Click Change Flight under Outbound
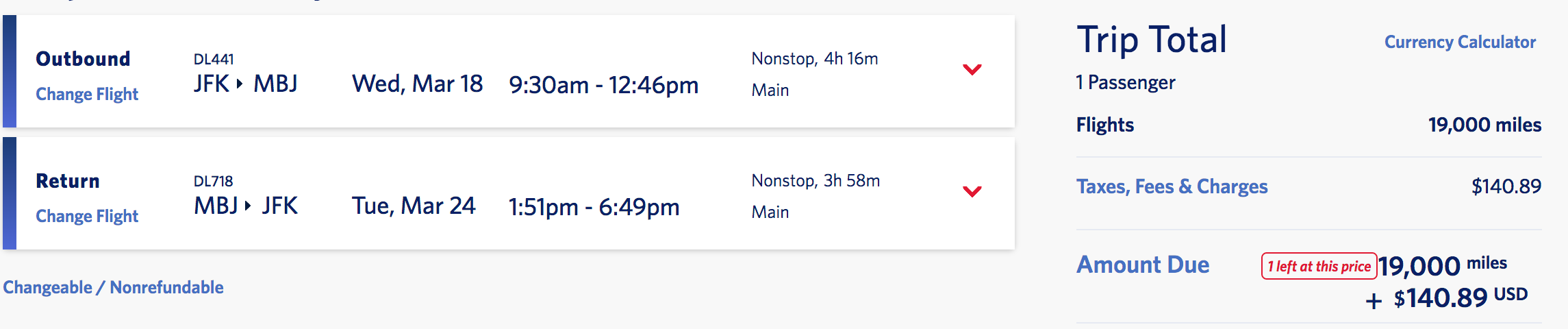 point(87,94)
